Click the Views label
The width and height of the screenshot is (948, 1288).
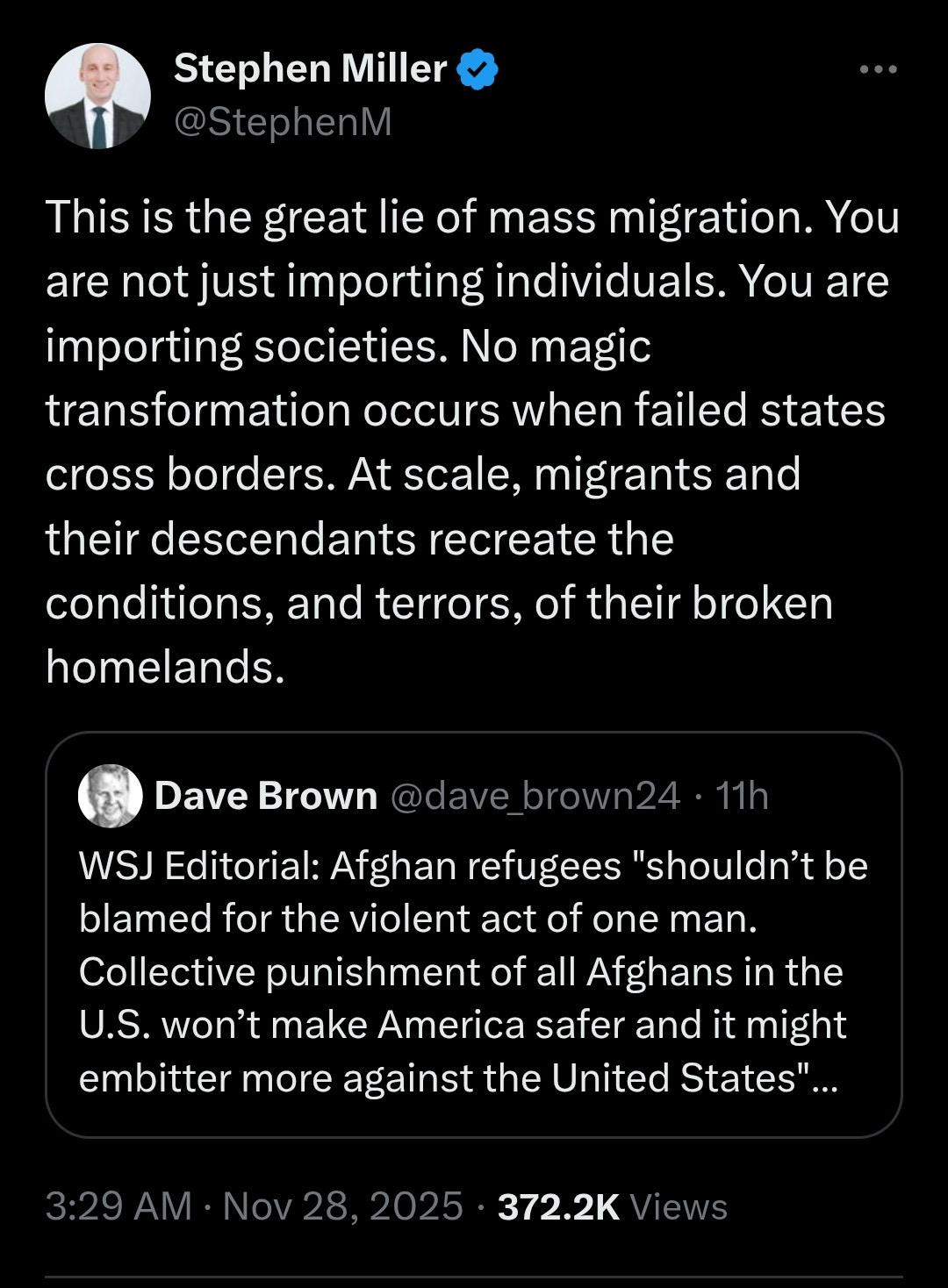coord(679,1206)
